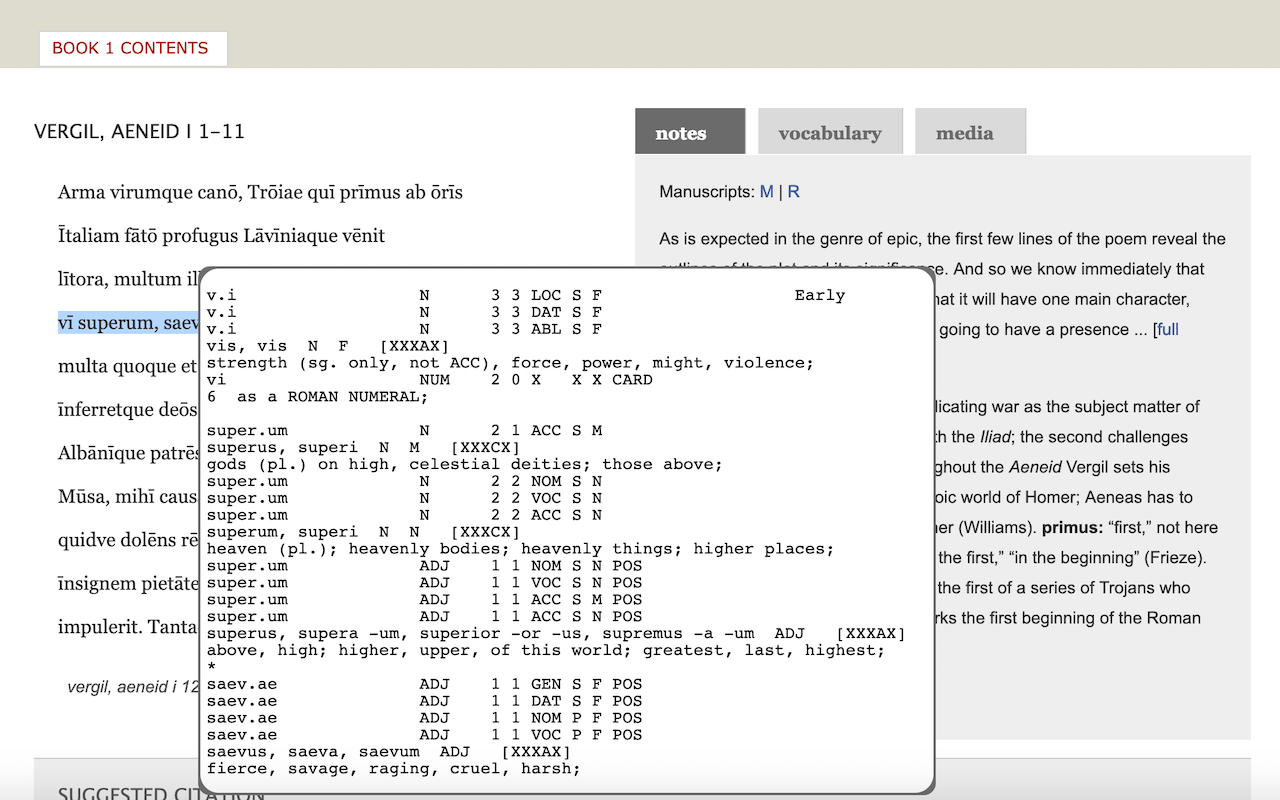
Task: Select the notes tab
Action: pos(690,131)
